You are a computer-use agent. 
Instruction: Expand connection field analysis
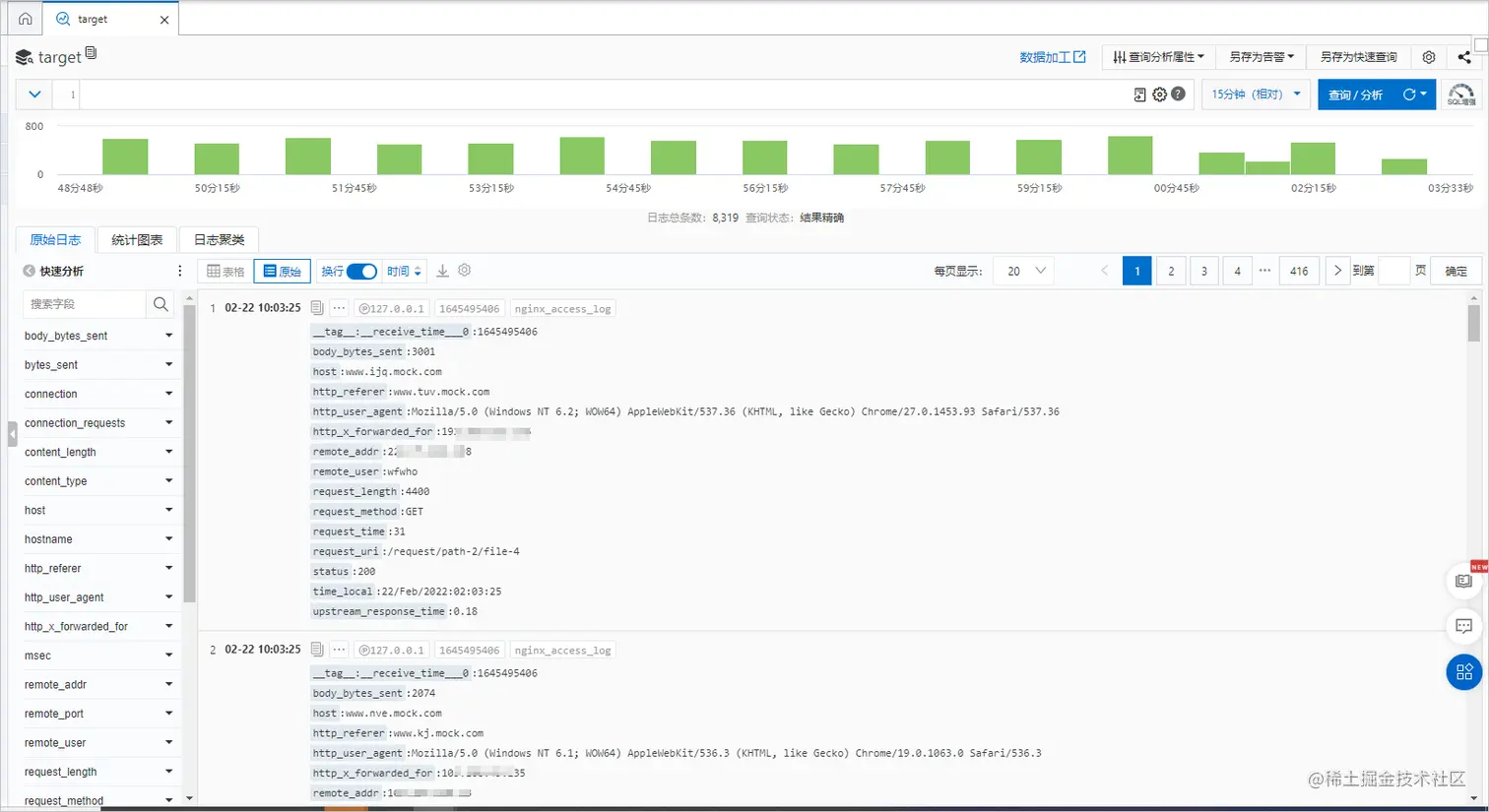tap(168, 394)
